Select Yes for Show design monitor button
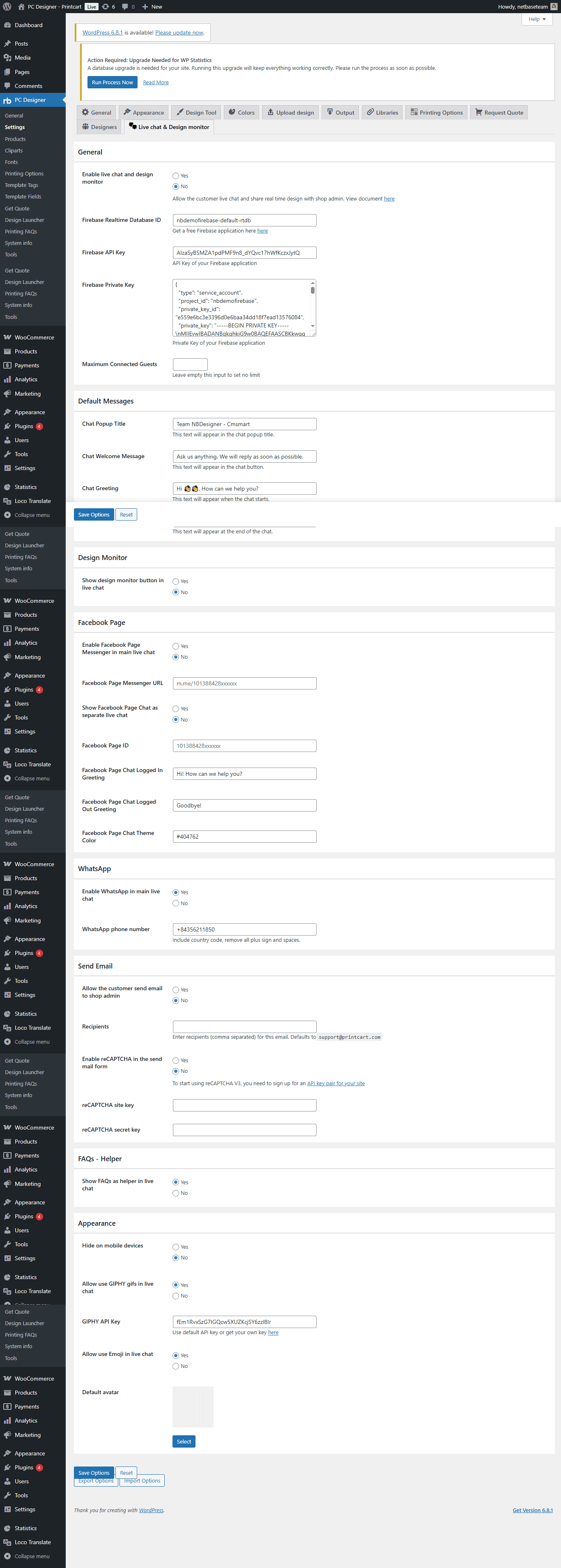This screenshot has height=1568, width=561. point(176,581)
